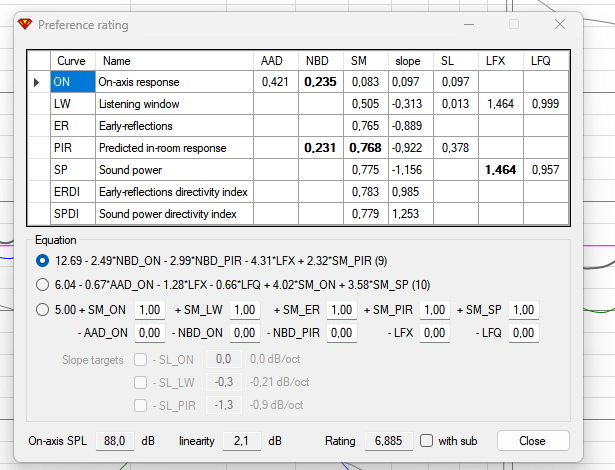Click the linearity value field
615x470 pixels.
click(x=242, y=441)
